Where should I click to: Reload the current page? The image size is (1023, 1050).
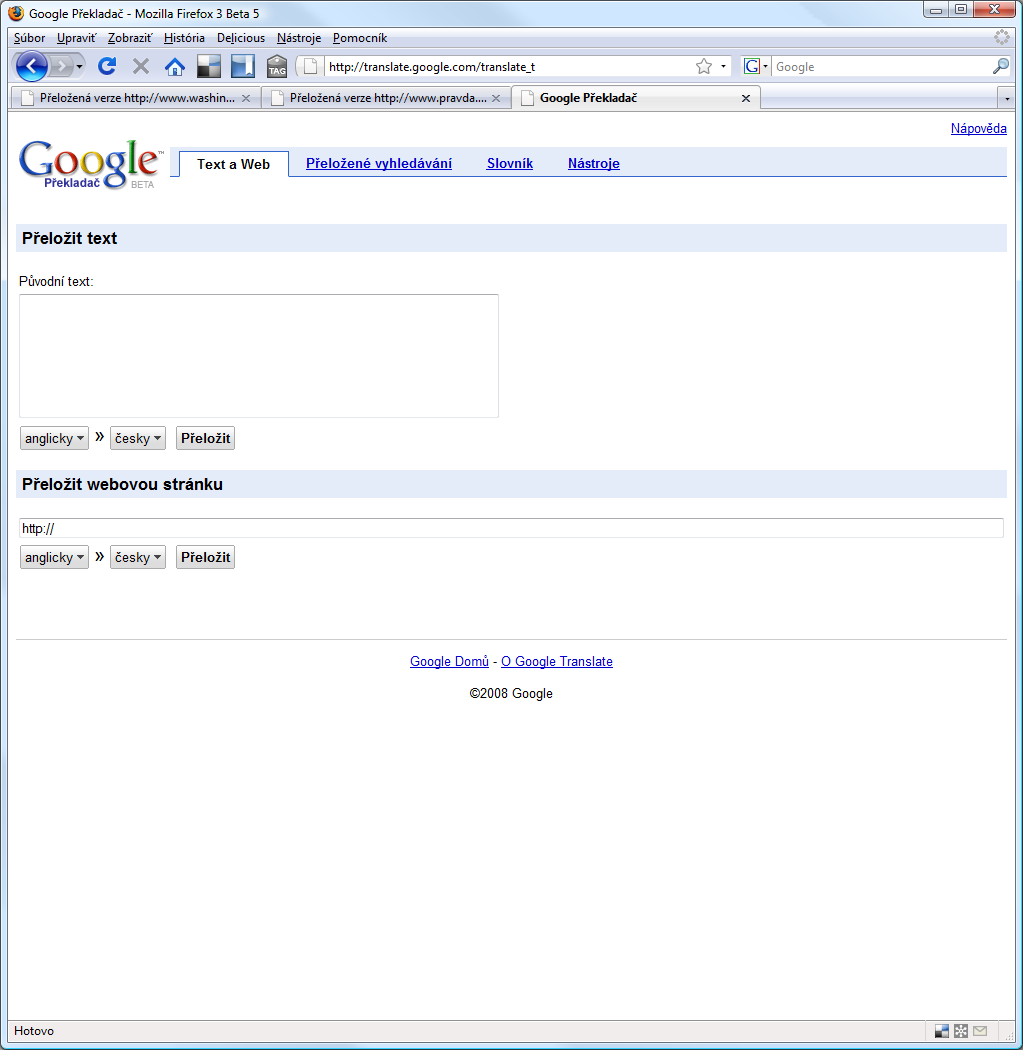tap(107, 66)
